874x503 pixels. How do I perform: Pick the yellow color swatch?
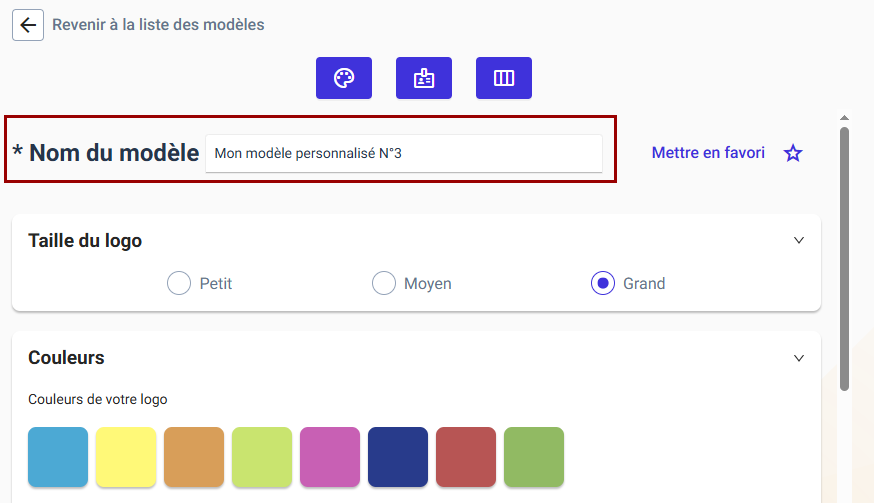[x=126, y=457]
